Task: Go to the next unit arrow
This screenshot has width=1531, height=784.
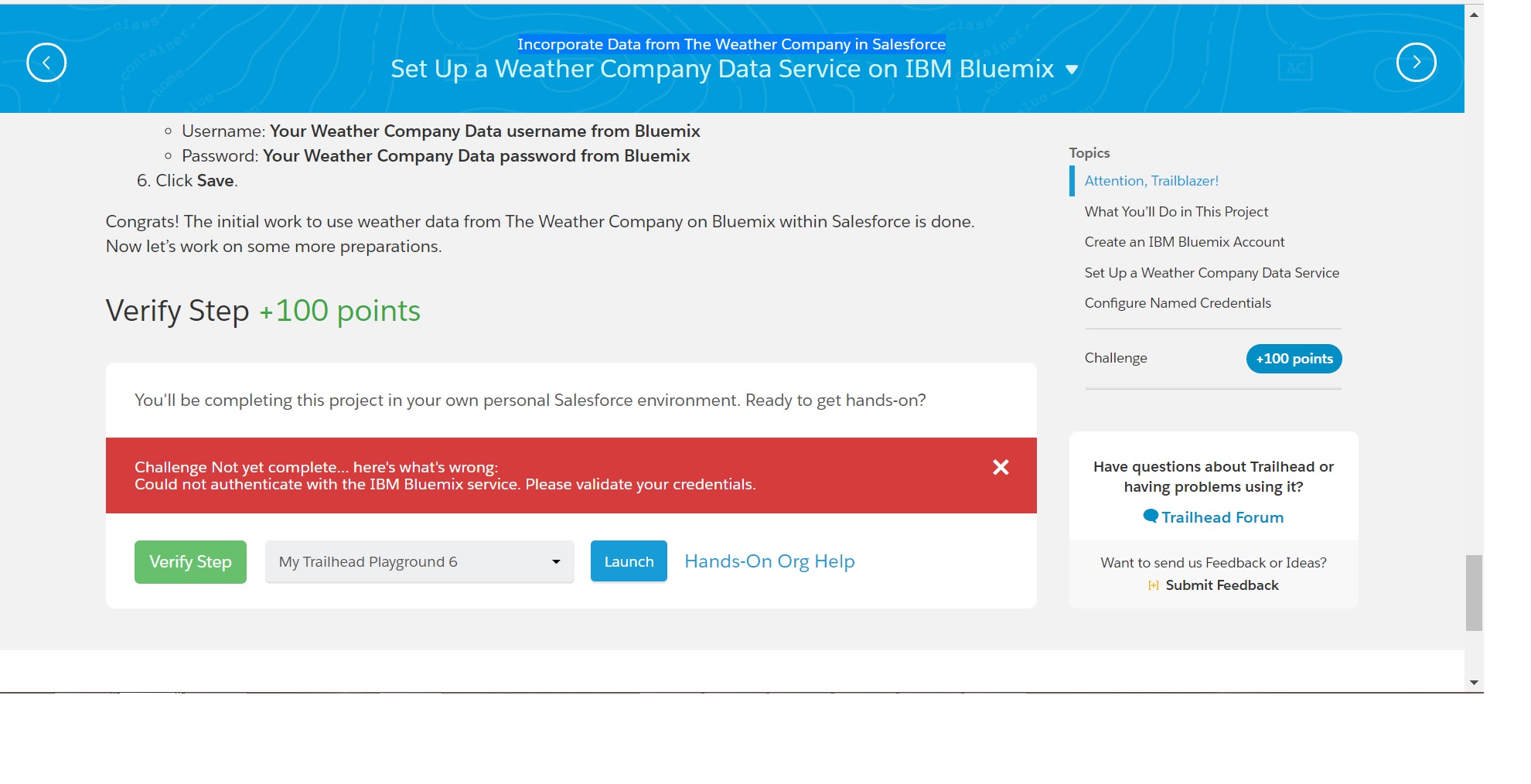Action: pos(1417,63)
